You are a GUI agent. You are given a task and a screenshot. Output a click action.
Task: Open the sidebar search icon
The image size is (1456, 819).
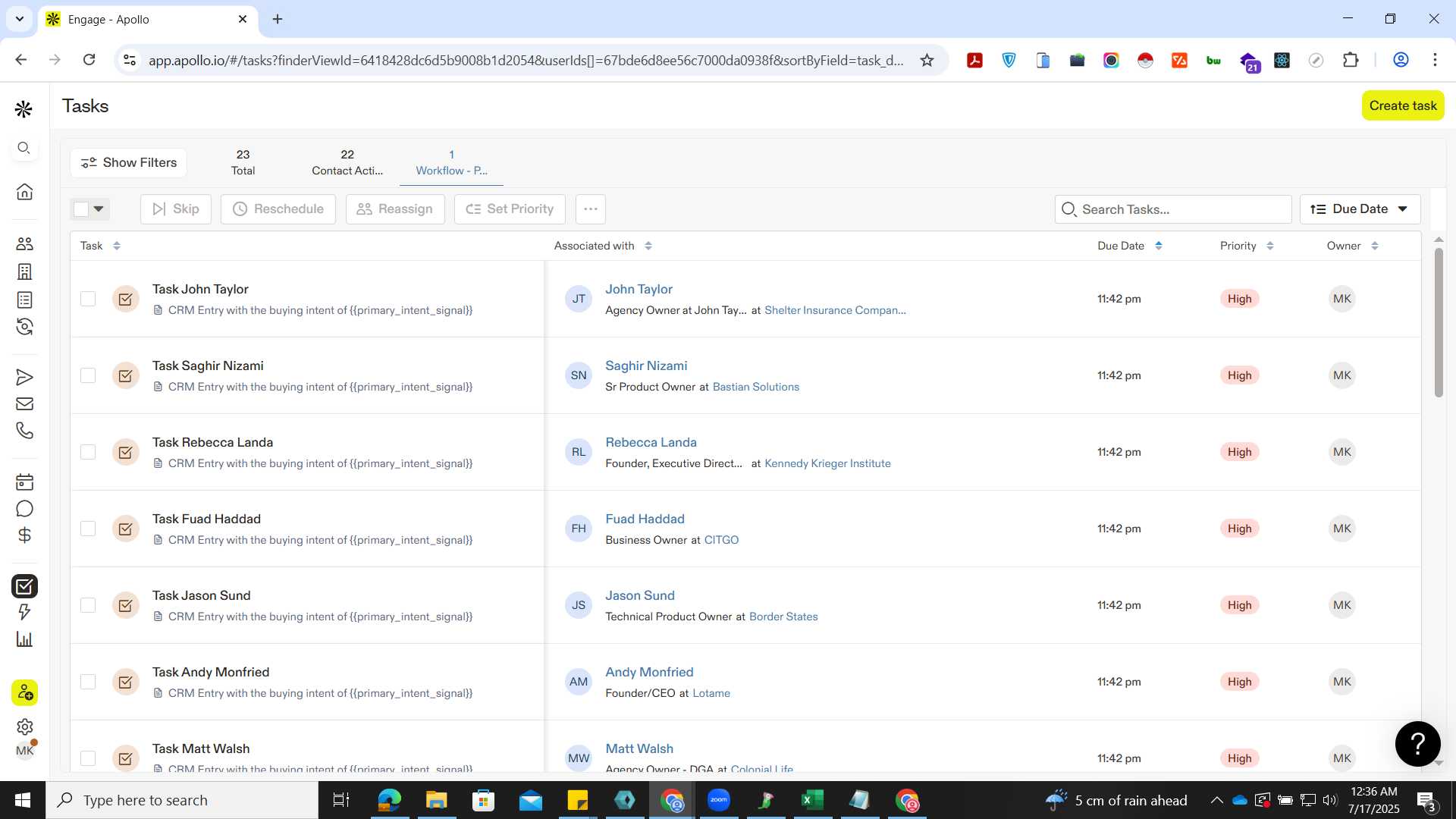[24, 148]
